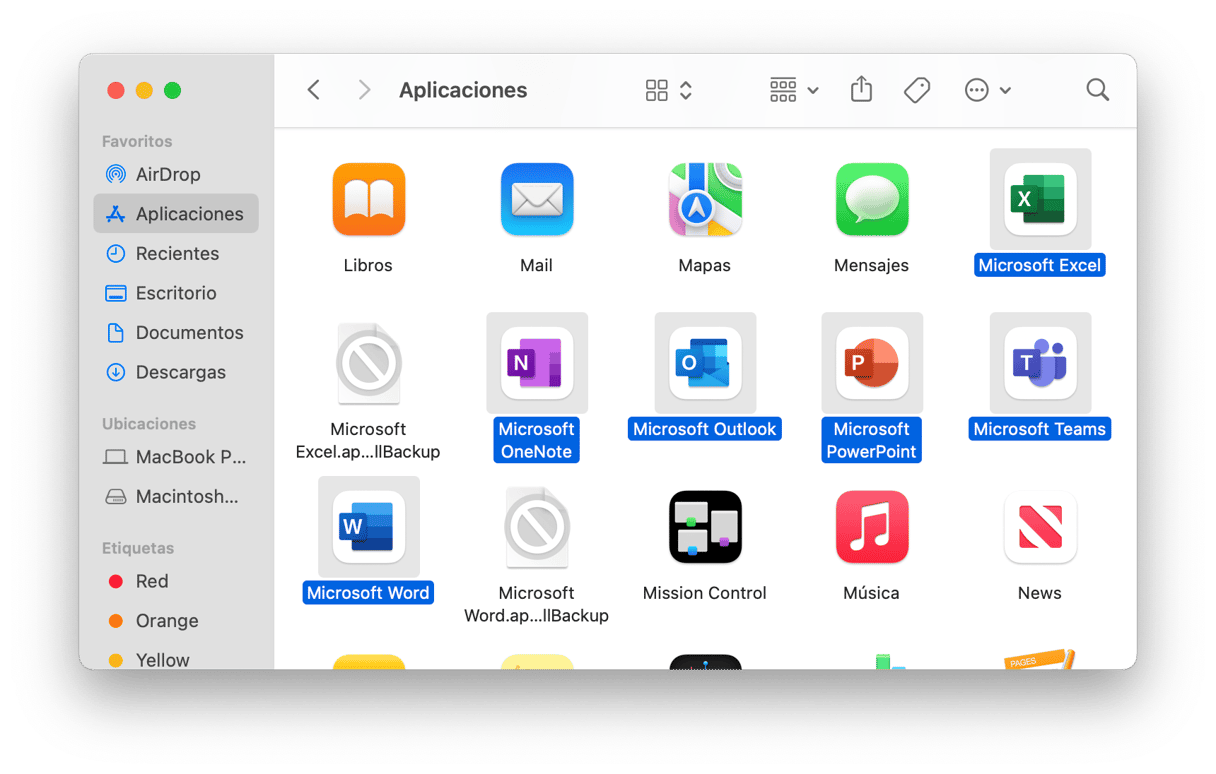Image resolution: width=1216 pixels, height=774 pixels.
Task: Select the Mapas app icon
Action: (705, 200)
